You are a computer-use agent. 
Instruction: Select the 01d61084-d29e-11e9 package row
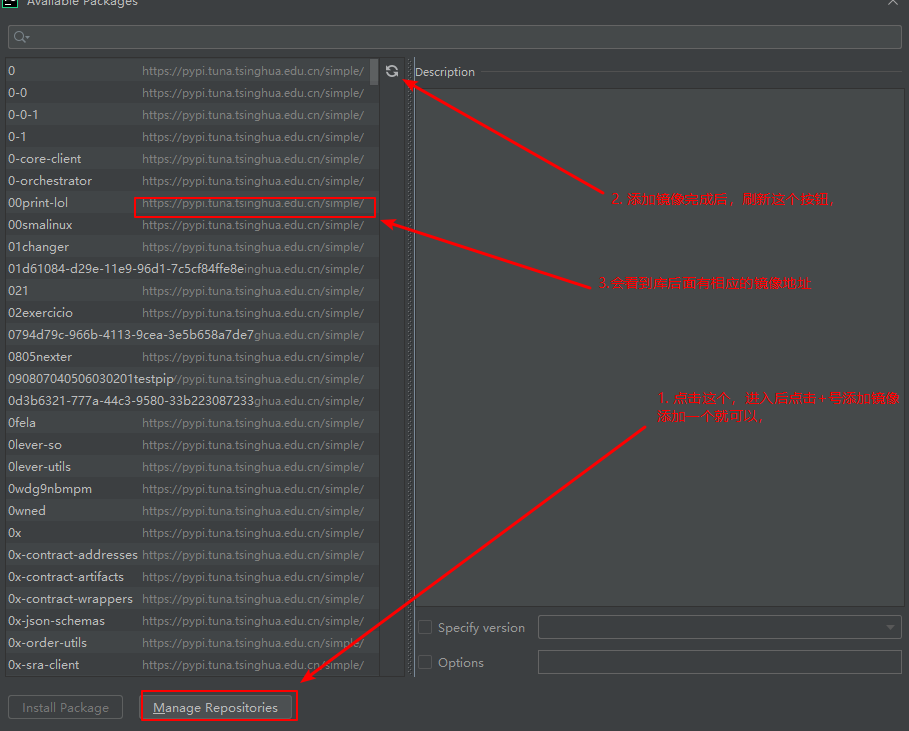coord(192,269)
